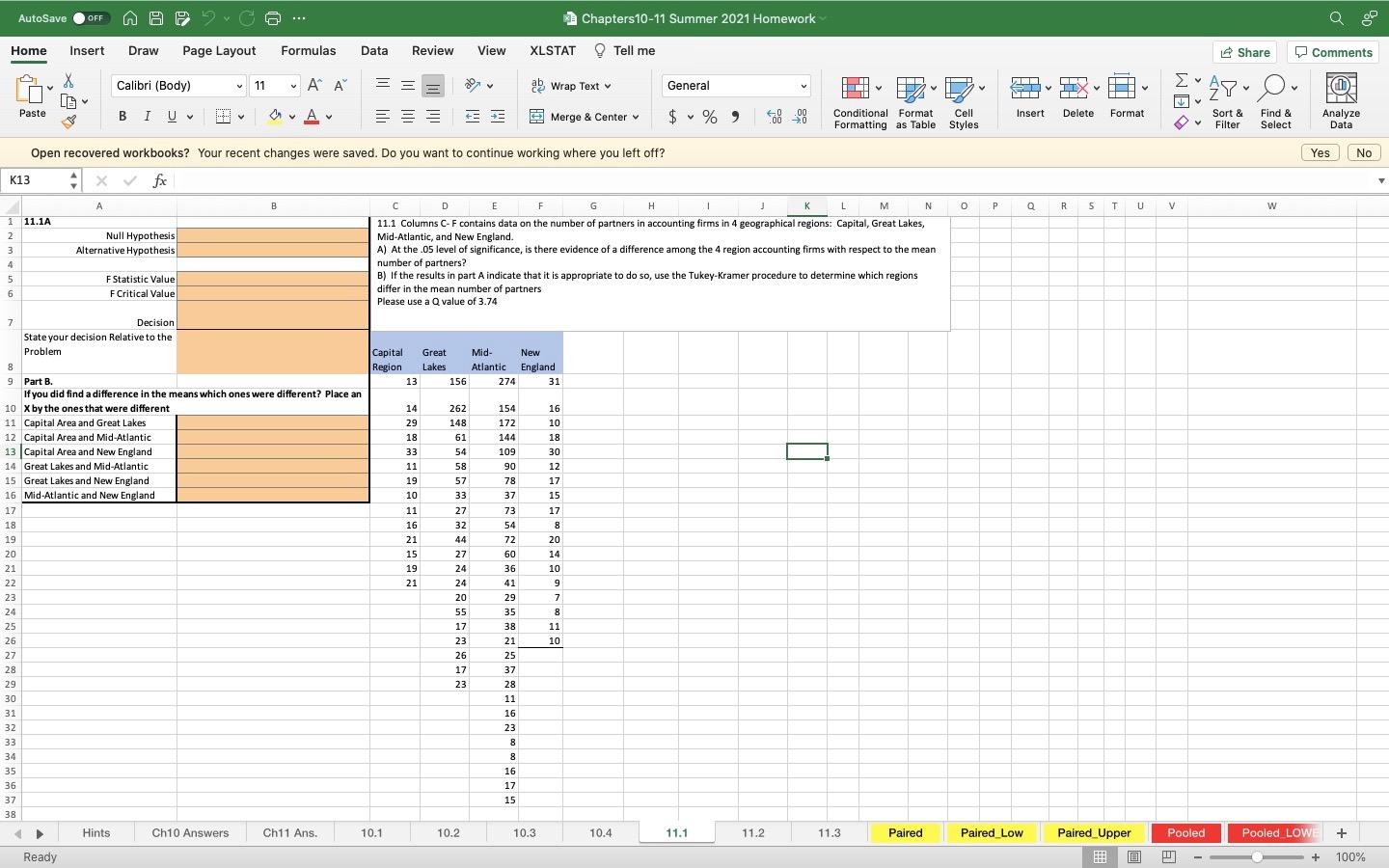Expand the General number format dropdown
This screenshot has width=1389, height=868.
pos(803,86)
